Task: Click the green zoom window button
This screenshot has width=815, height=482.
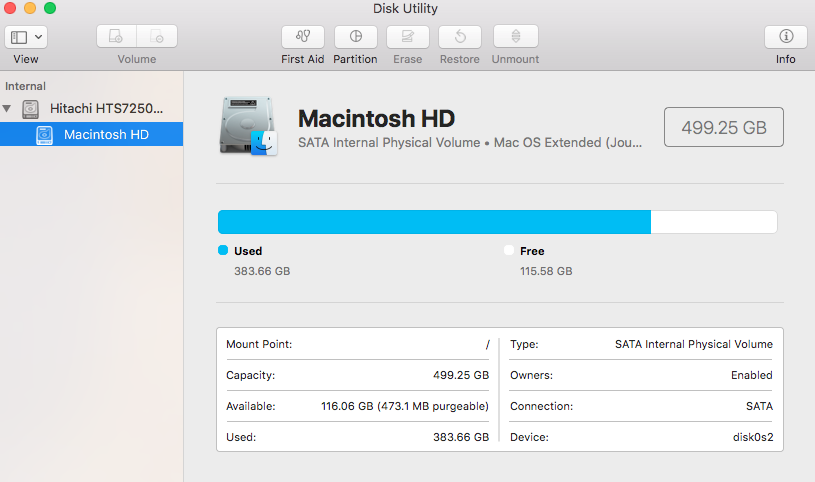Action: pyautogui.click(x=50, y=8)
